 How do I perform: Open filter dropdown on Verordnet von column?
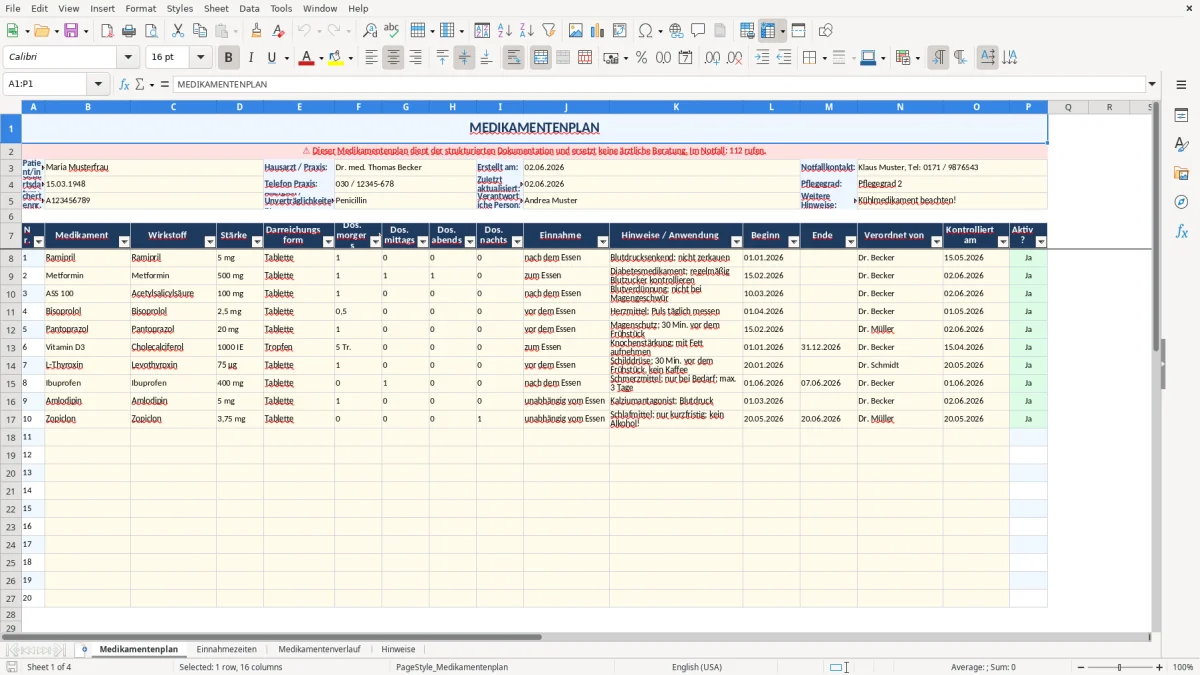pyautogui.click(x=936, y=242)
